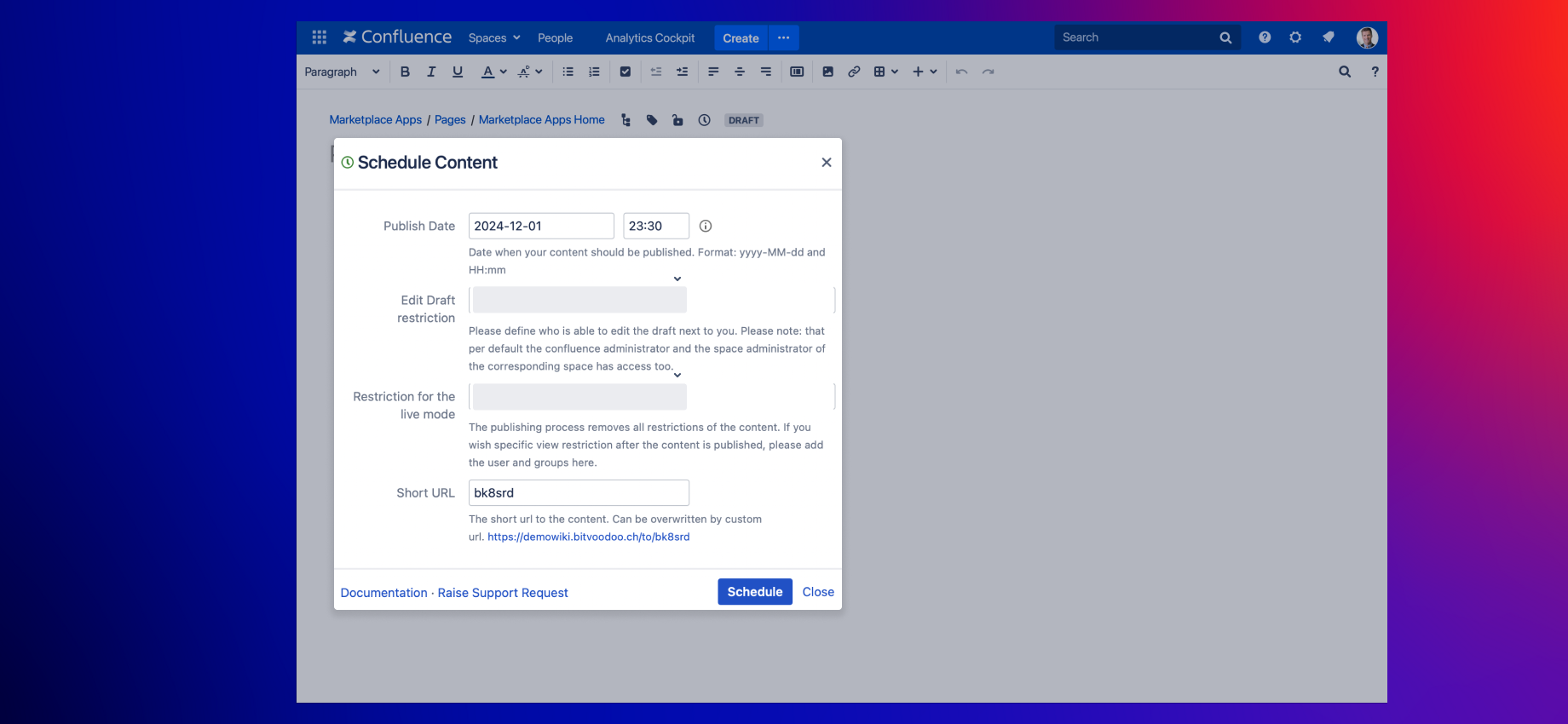Image resolution: width=1568 pixels, height=724 pixels.
Task: Open the labels tag icon
Action: (x=652, y=120)
